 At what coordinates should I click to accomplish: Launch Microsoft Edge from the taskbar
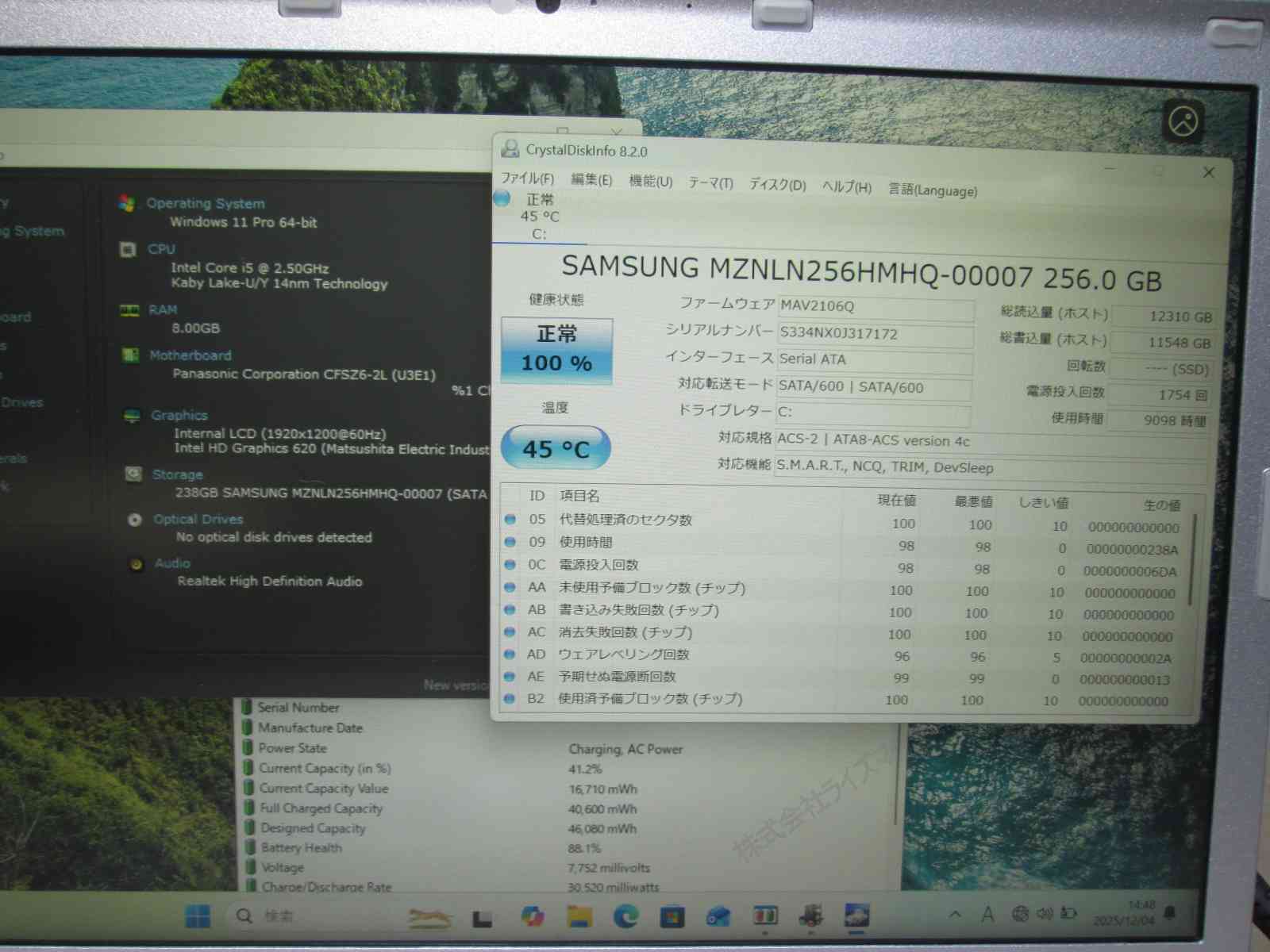click(626, 916)
